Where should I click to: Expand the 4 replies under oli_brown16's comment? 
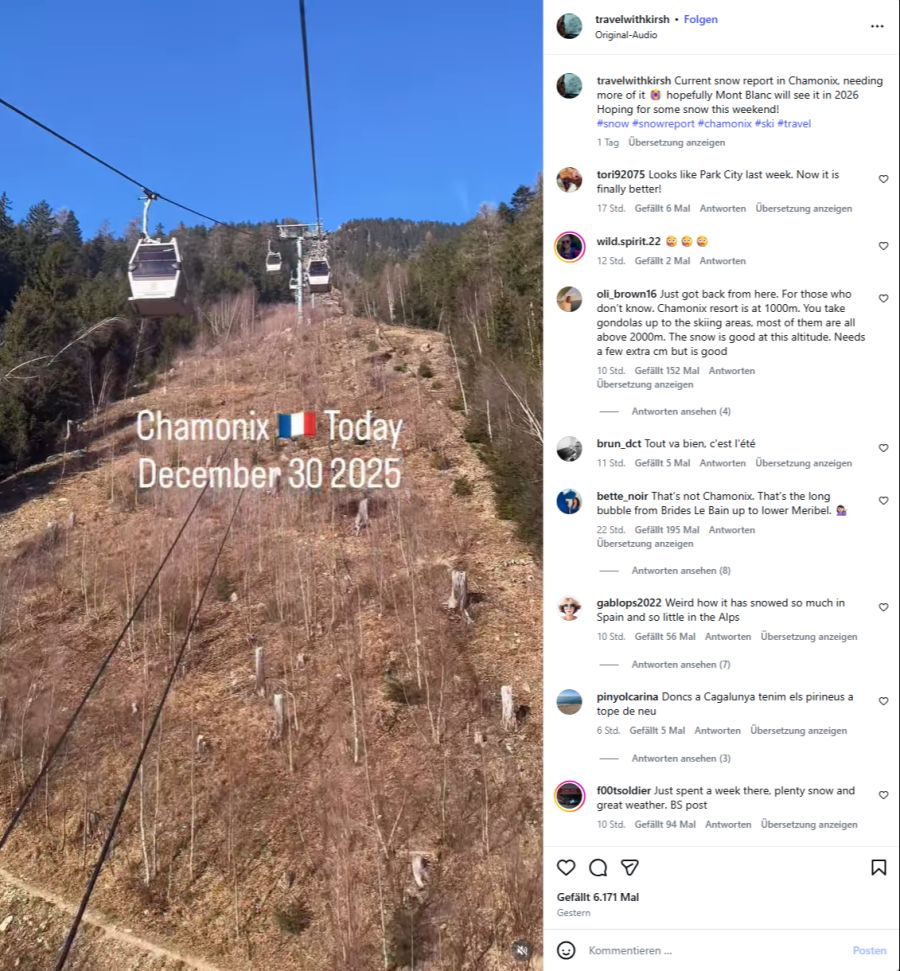tap(681, 411)
